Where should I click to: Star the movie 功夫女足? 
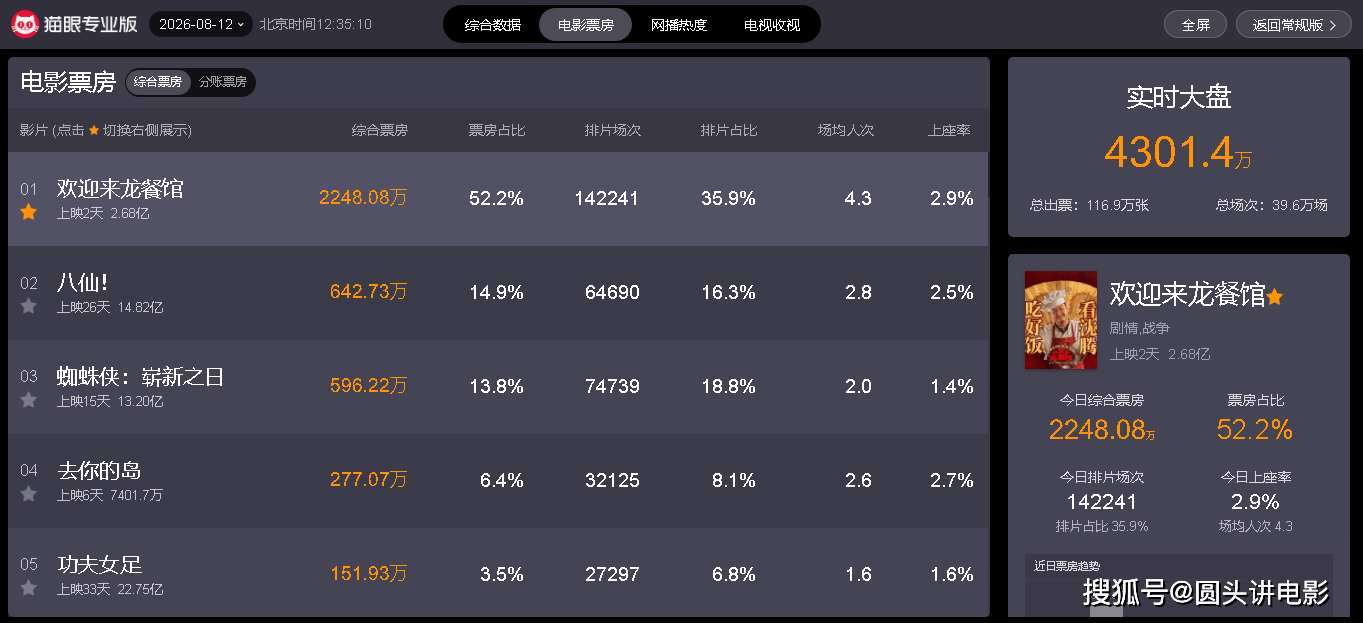(29, 588)
